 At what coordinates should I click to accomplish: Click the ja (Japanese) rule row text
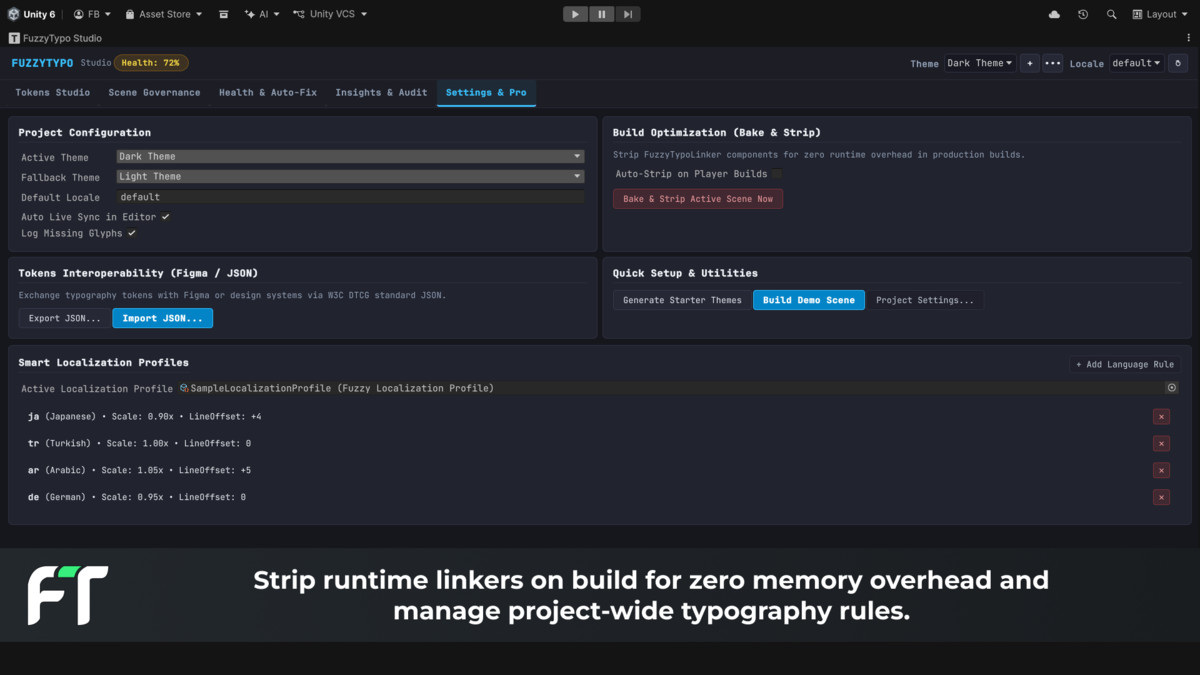pyautogui.click(x=145, y=417)
